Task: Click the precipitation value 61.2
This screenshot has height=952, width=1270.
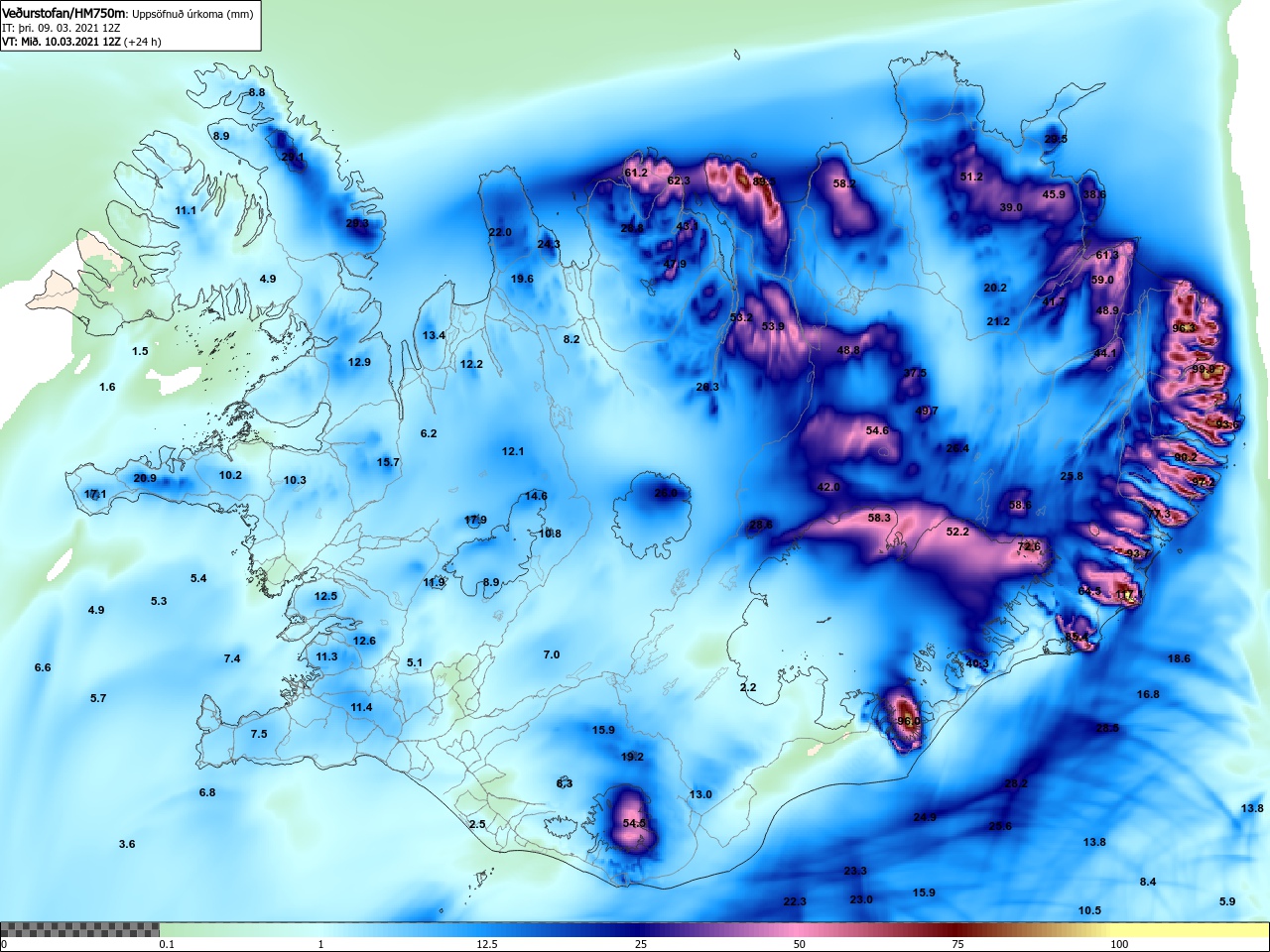Action: (636, 173)
